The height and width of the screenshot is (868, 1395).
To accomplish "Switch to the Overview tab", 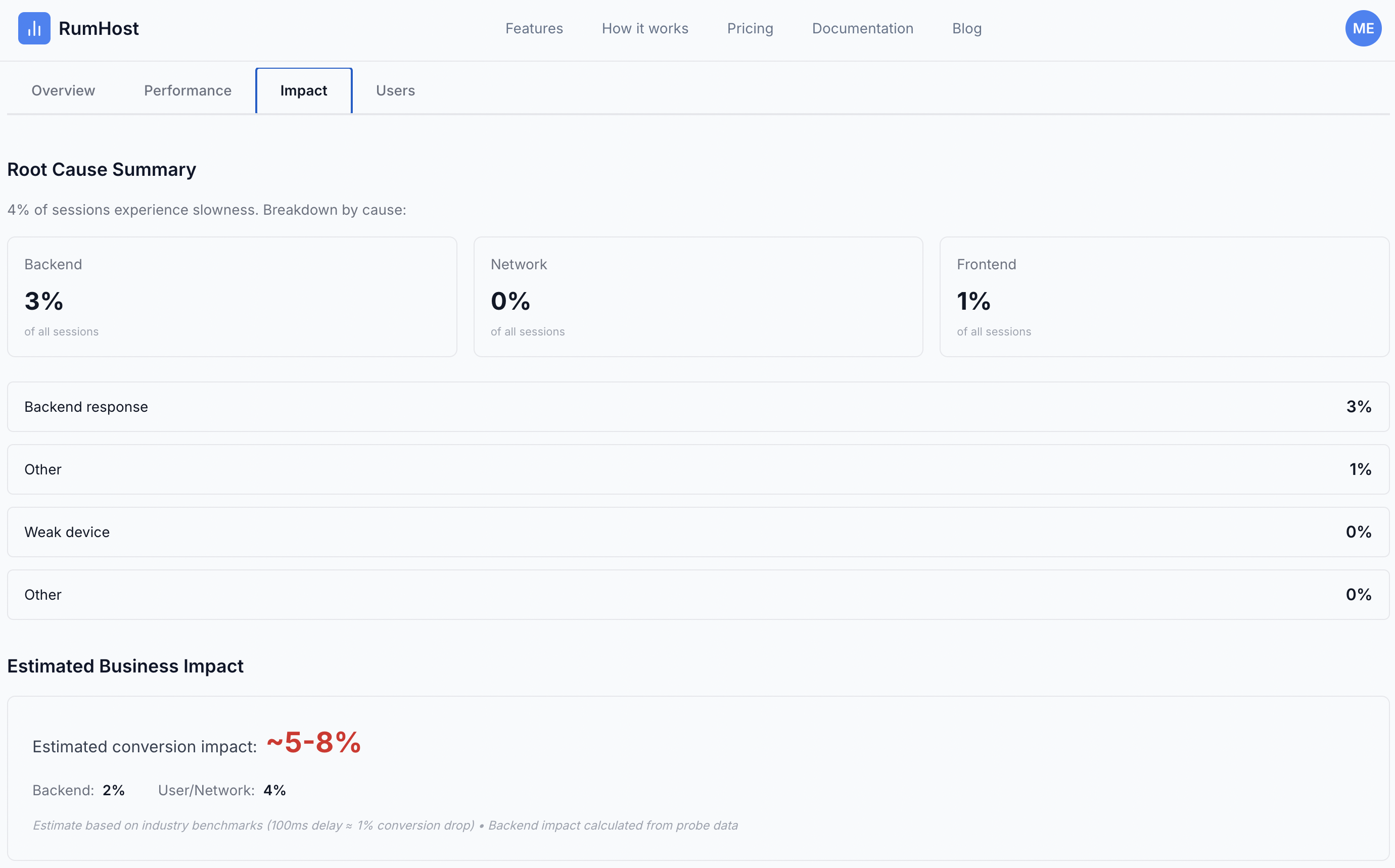I will pos(63,90).
